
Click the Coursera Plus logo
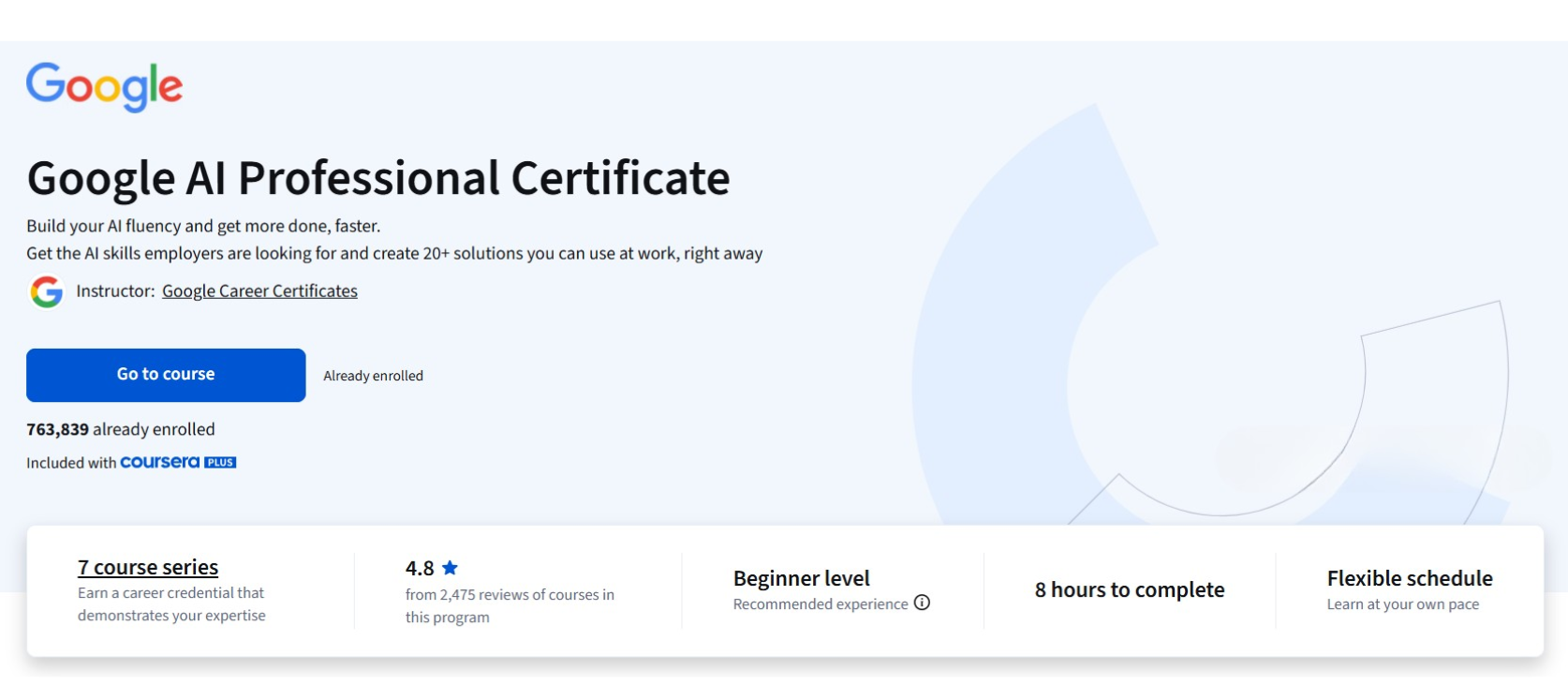[x=178, y=462]
